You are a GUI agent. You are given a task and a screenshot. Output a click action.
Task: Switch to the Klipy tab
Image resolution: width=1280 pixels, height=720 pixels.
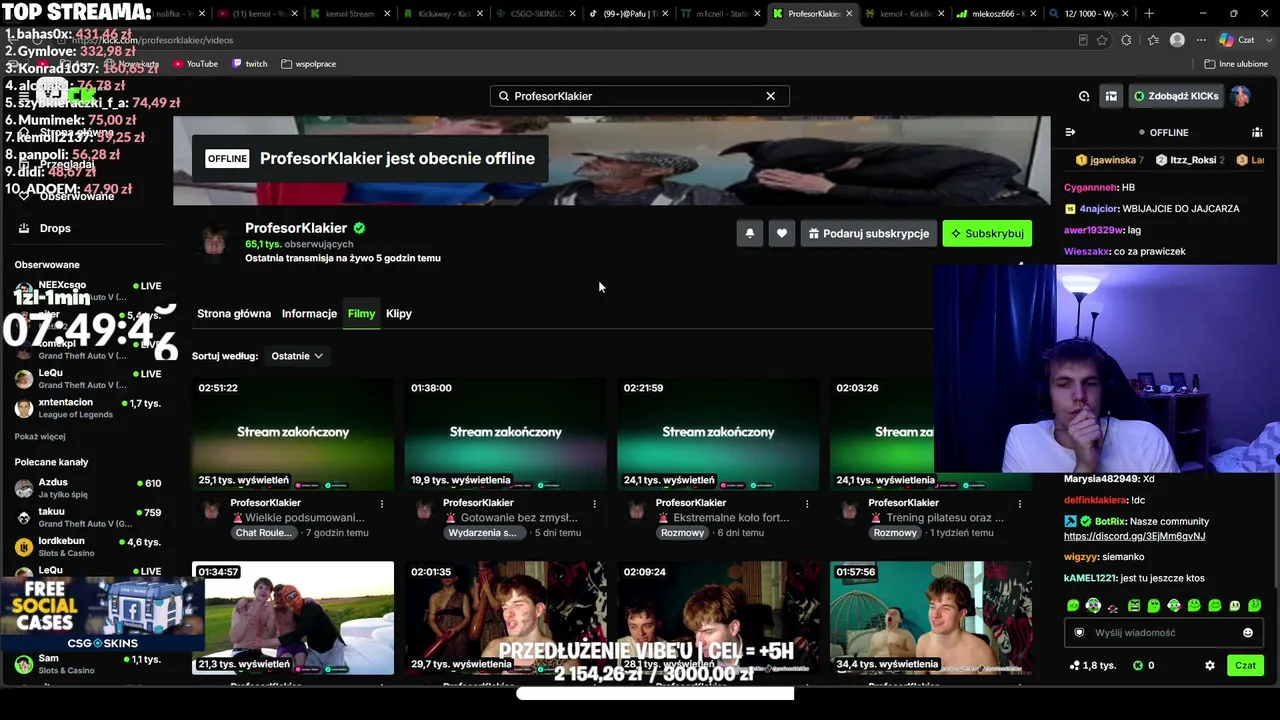pos(399,313)
